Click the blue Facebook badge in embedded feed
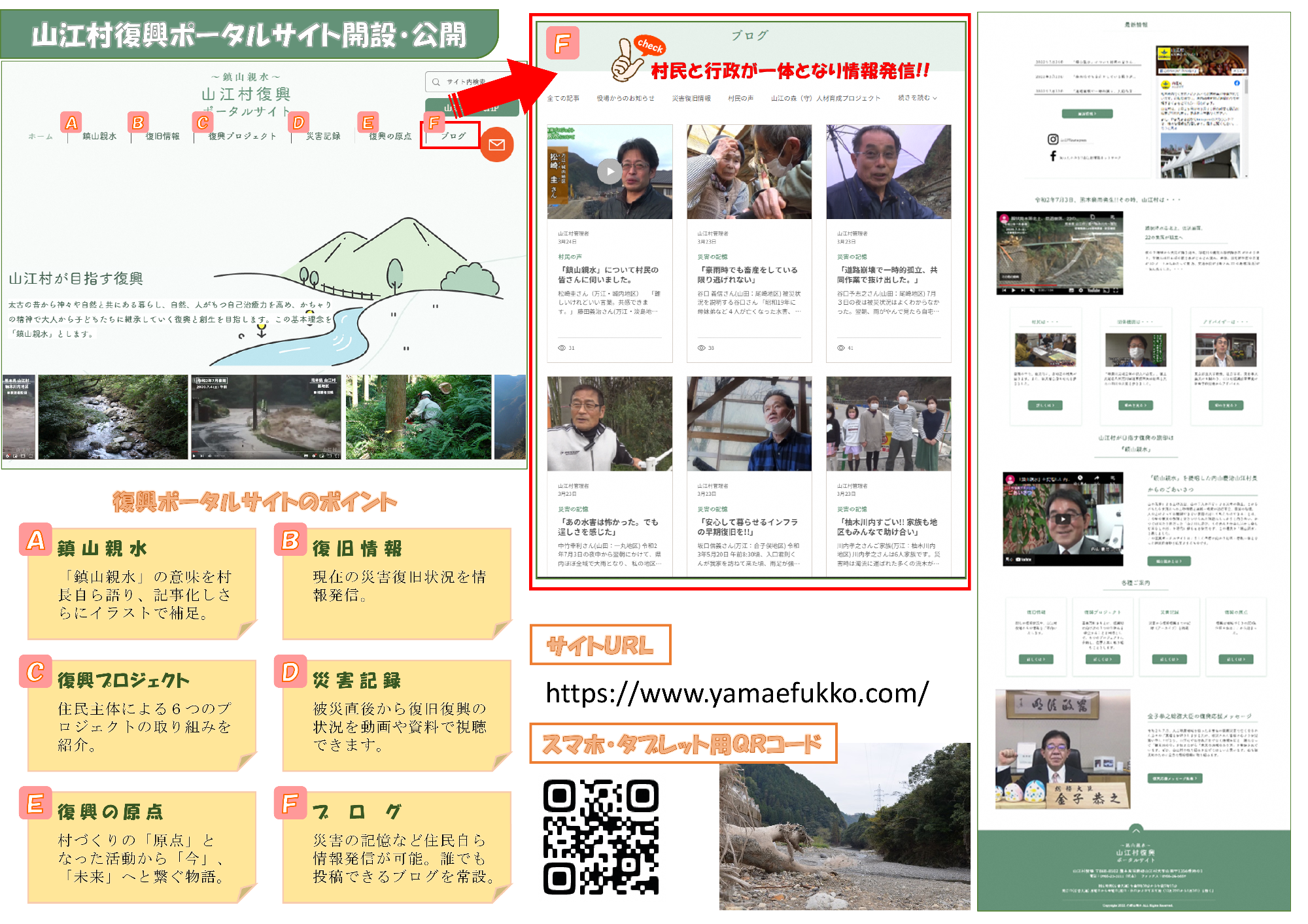Image resolution: width=1308 pixels, height=924 pixels. (x=1236, y=84)
